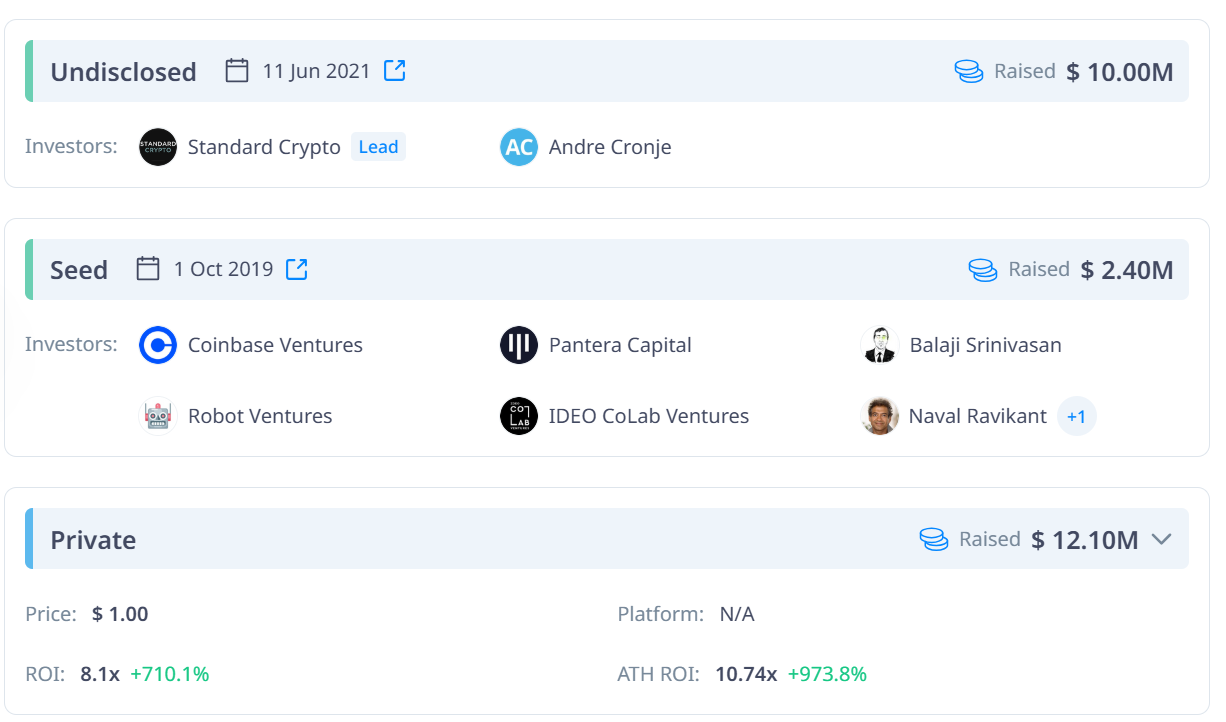1226x722 pixels.
Task: Expand the Private round details chevron
Action: pyautogui.click(x=1162, y=538)
